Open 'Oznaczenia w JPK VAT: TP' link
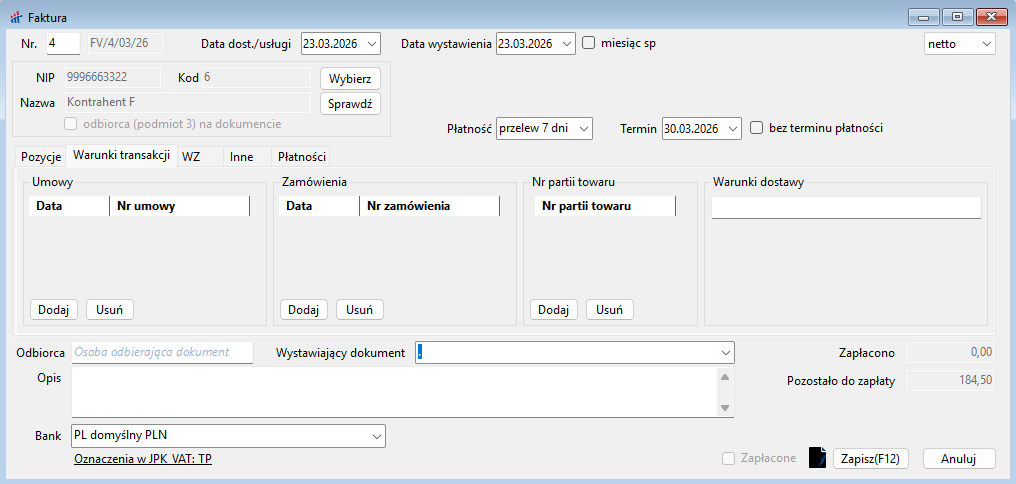 tap(143, 459)
